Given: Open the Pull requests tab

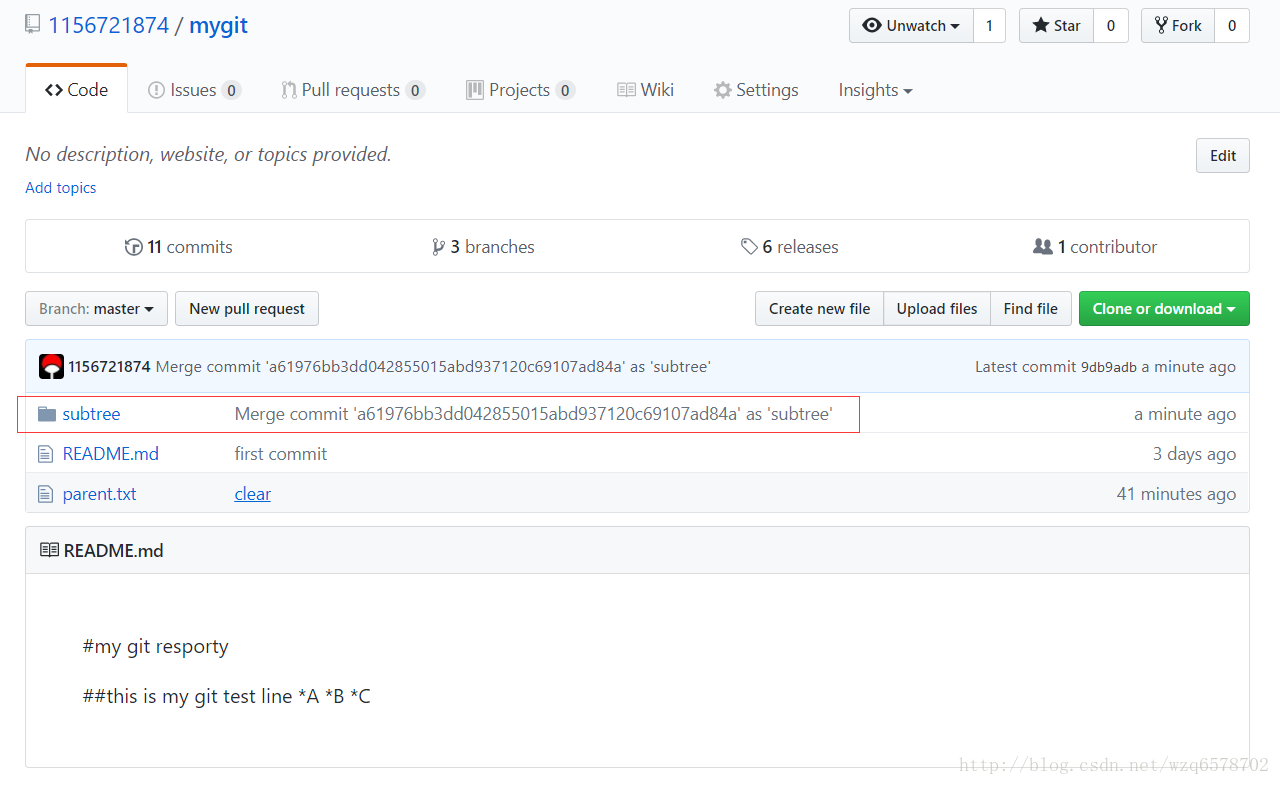Looking at the screenshot, I should [353, 90].
